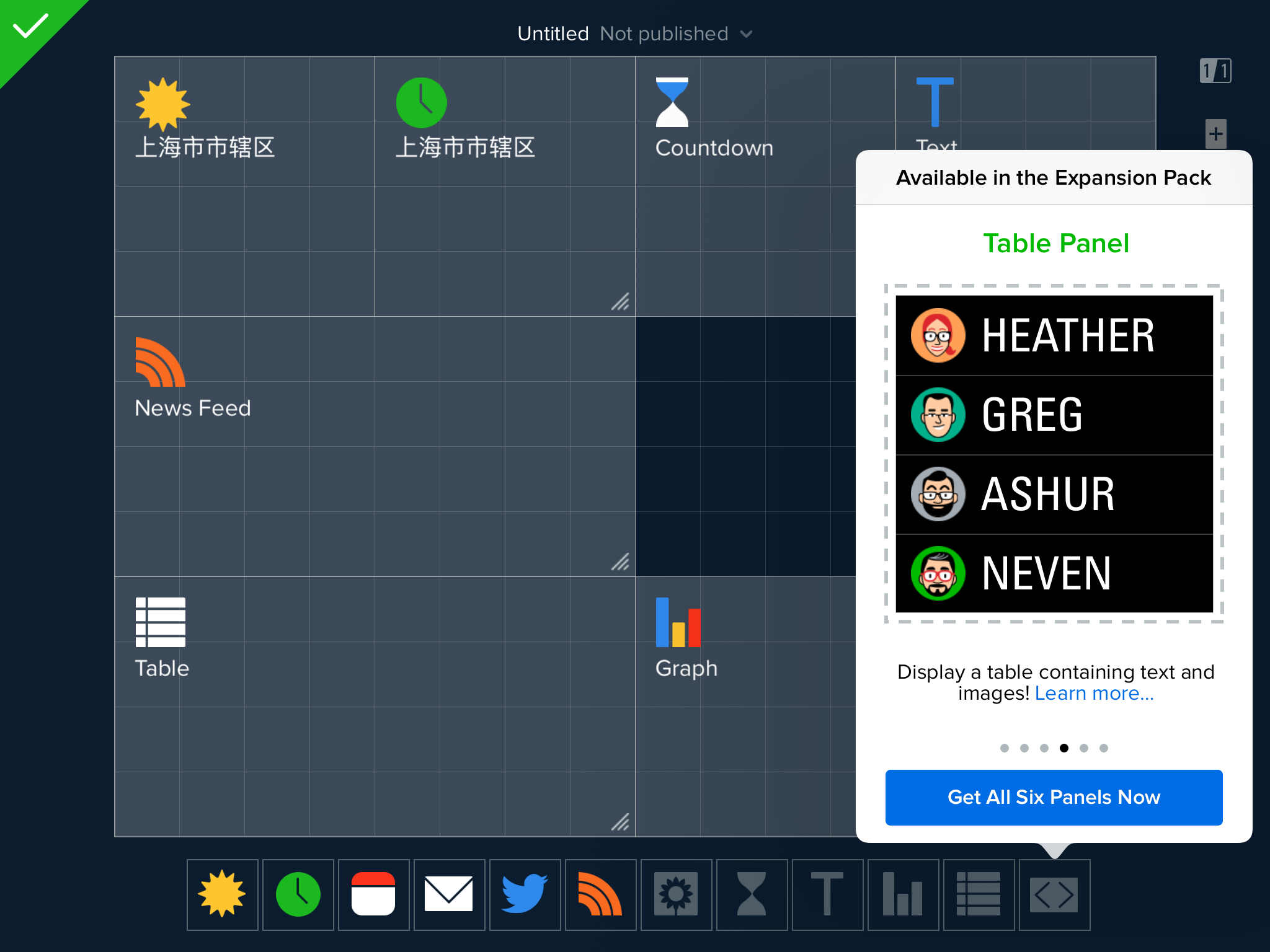Go to first popup page dot

pyautogui.click(x=1005, y=748)
